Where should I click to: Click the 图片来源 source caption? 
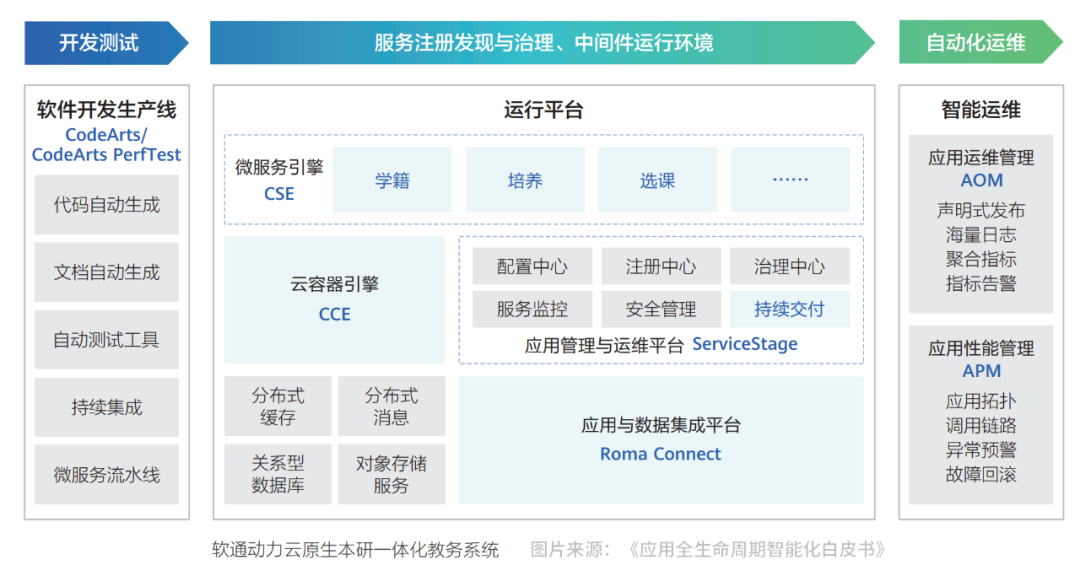[x=708, y=550]
